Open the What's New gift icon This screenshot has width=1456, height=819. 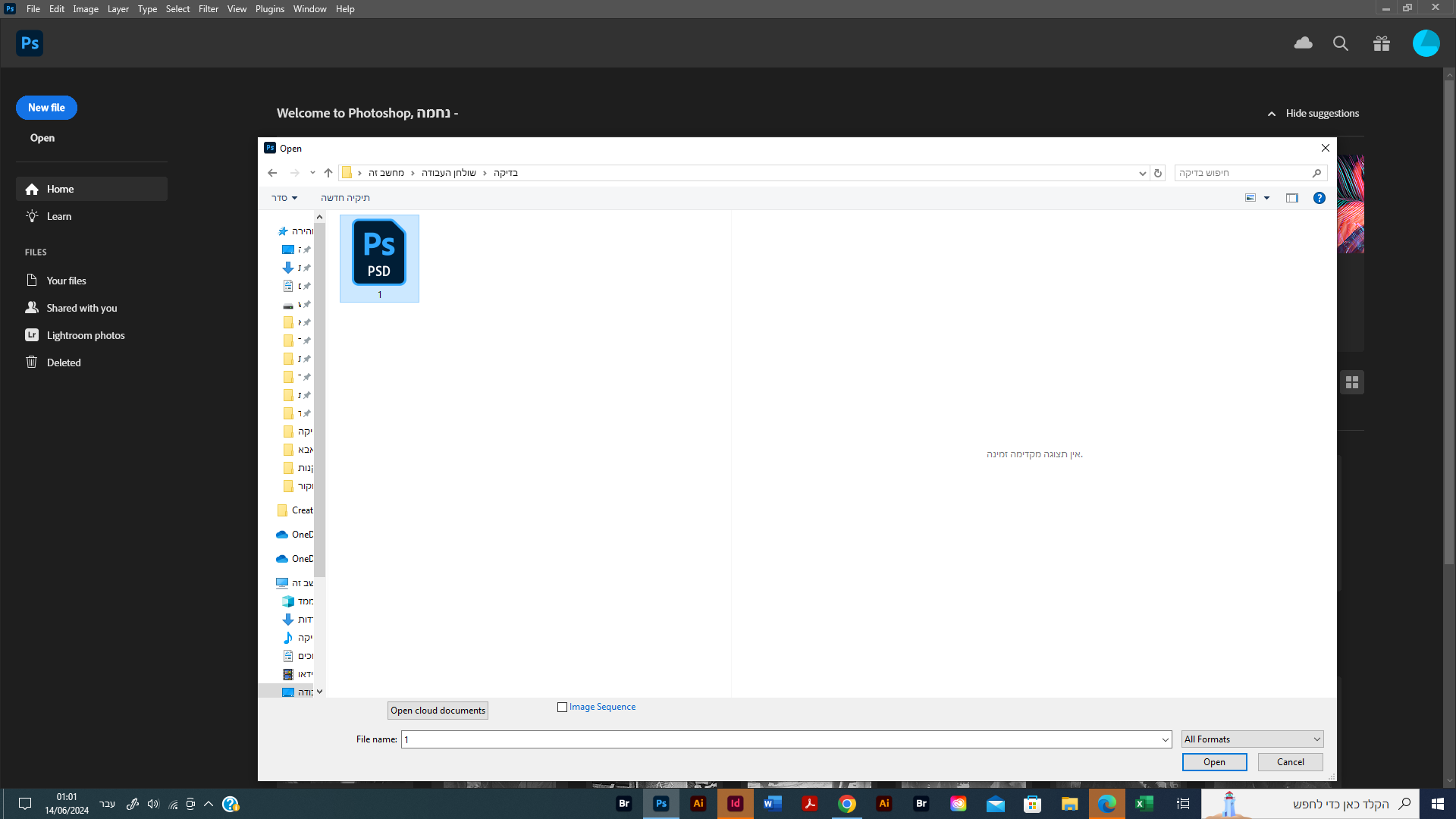pos(1382,43)
